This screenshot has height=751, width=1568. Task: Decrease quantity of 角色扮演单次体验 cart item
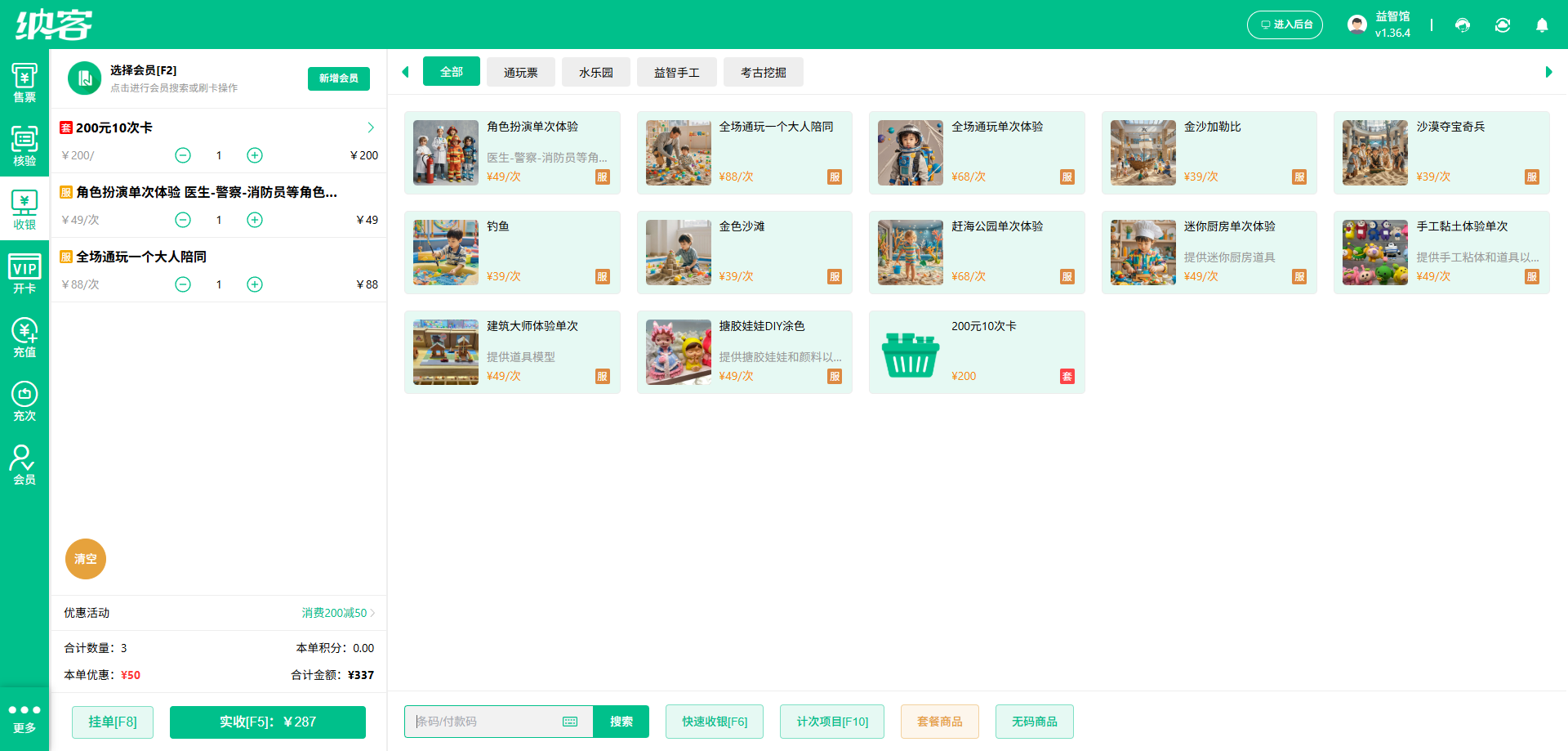click(183, 220)
